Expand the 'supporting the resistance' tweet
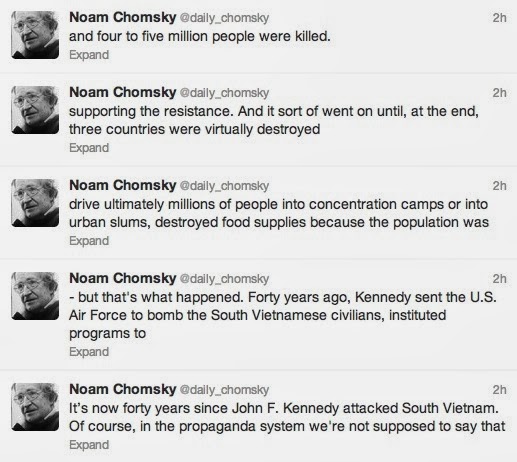517x462 pixels. [89, 148]
